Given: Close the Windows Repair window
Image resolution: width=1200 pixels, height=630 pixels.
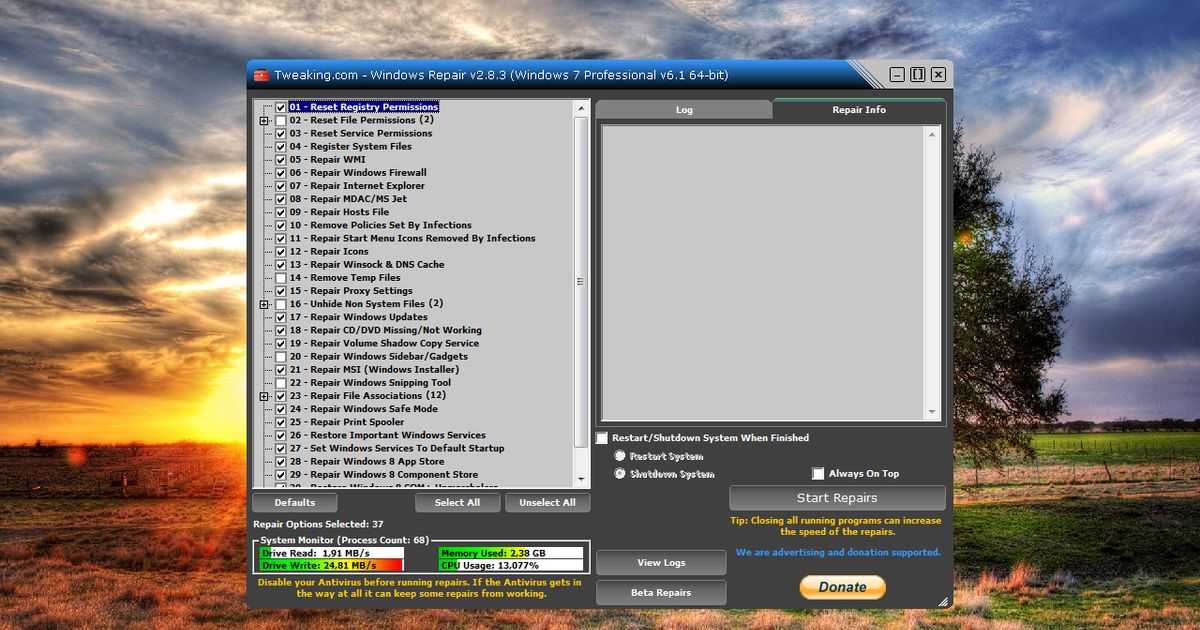Looking at the screenshot, I should point(938,75).
